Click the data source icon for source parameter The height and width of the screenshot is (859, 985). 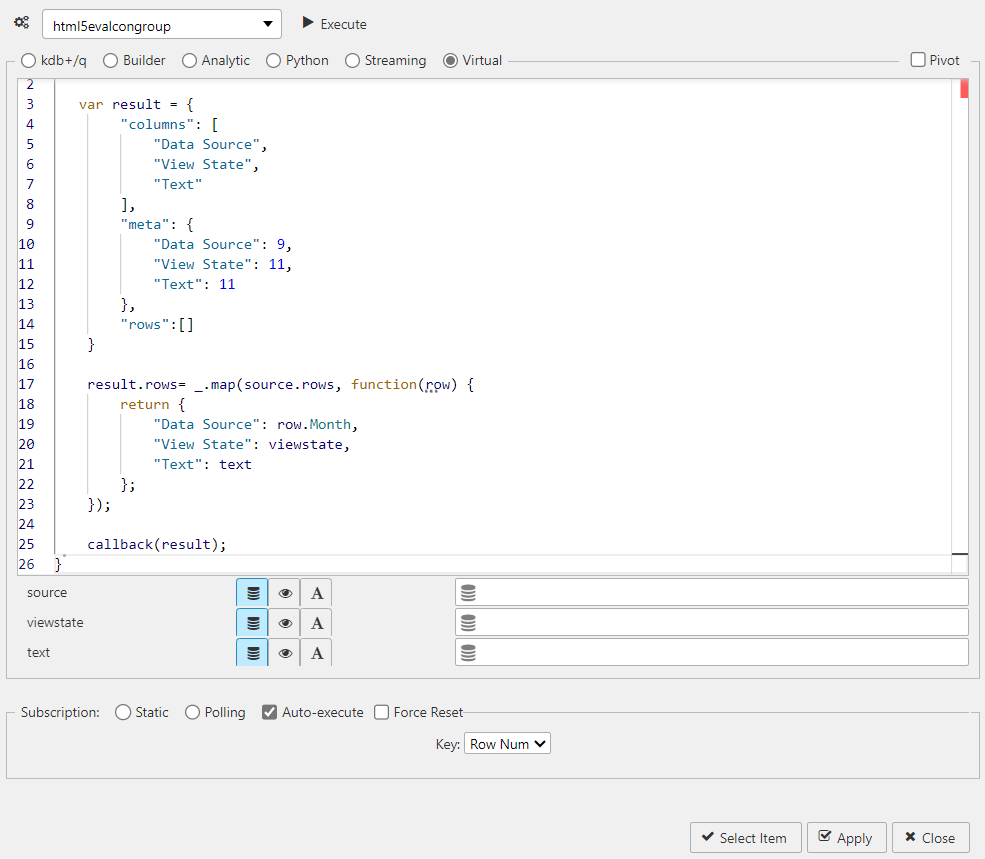coord(251,592)
